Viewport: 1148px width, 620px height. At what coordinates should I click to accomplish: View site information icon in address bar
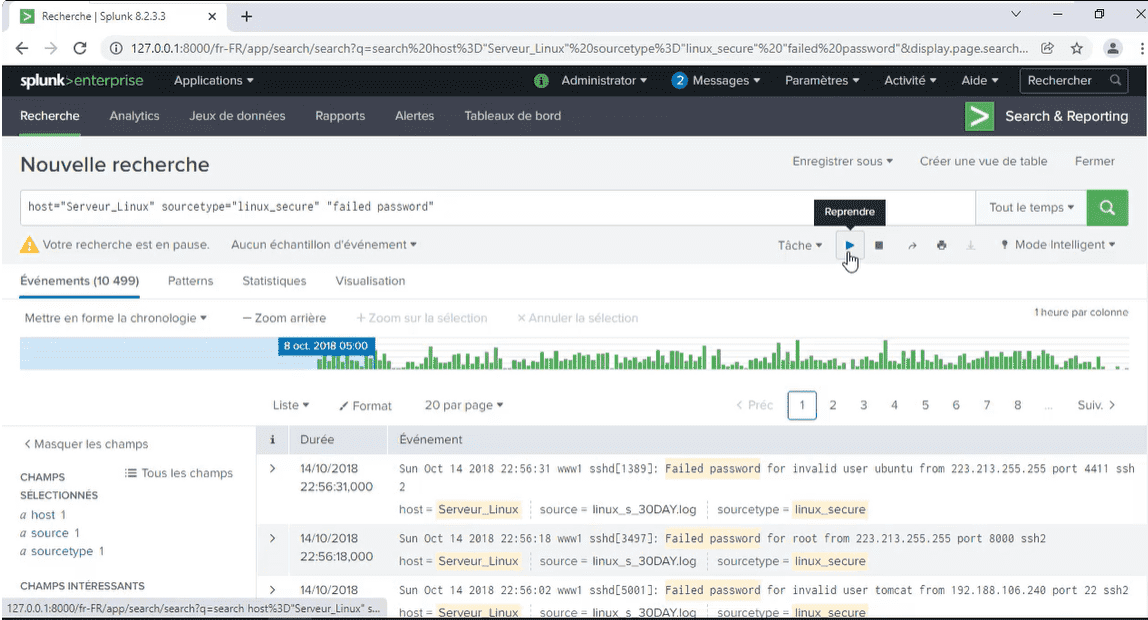point(116,48)
